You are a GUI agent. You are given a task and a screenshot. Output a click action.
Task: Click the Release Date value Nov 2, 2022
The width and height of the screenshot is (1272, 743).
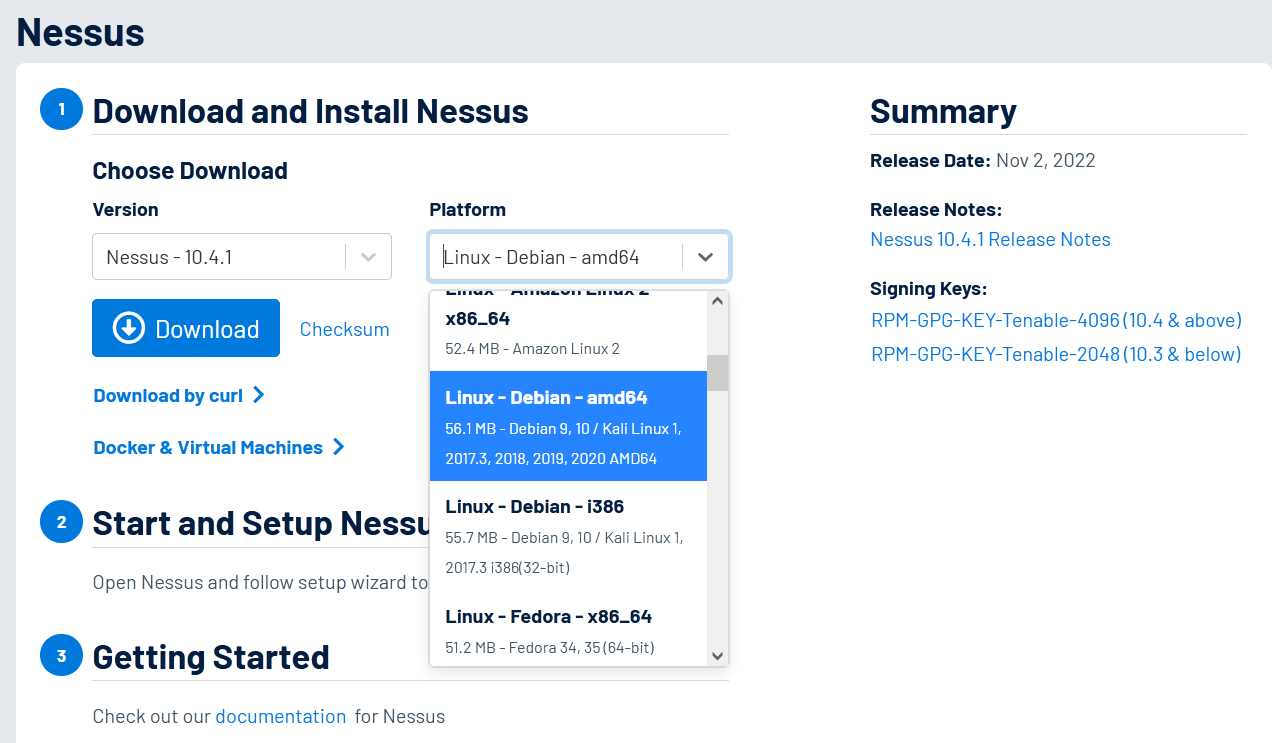tap(1046, 160)
